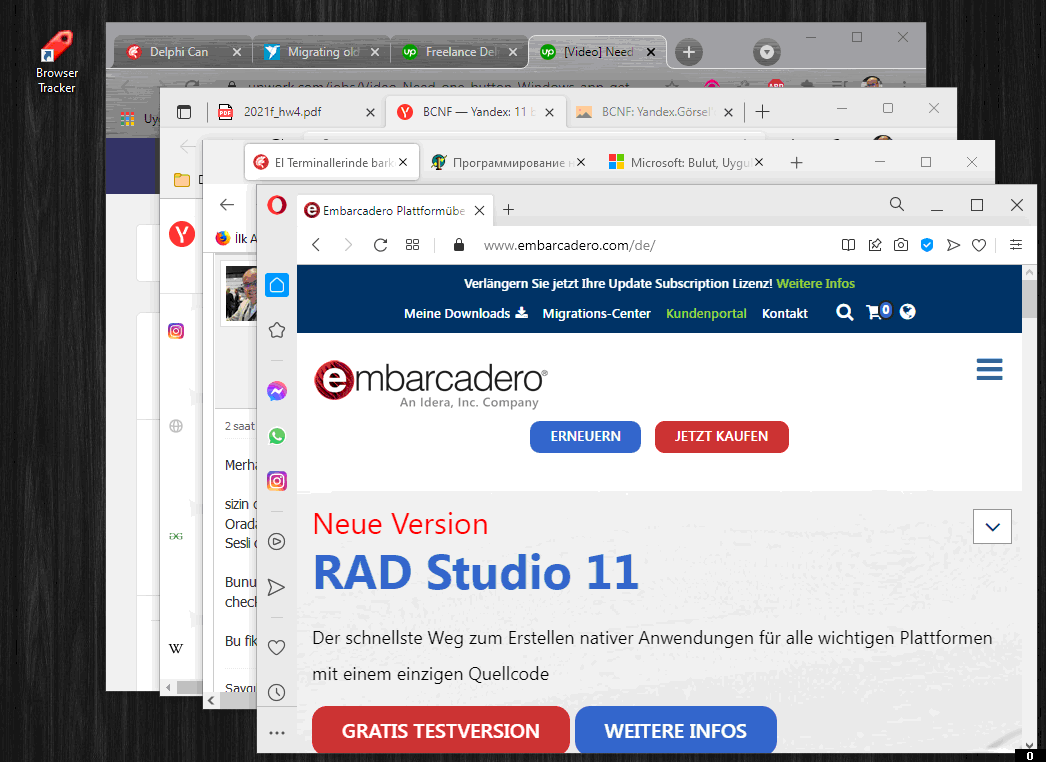This screenshot has height=762, width=1046.
Task: Open WhatsApp in Opera sidebar
Action: point(277,436)
